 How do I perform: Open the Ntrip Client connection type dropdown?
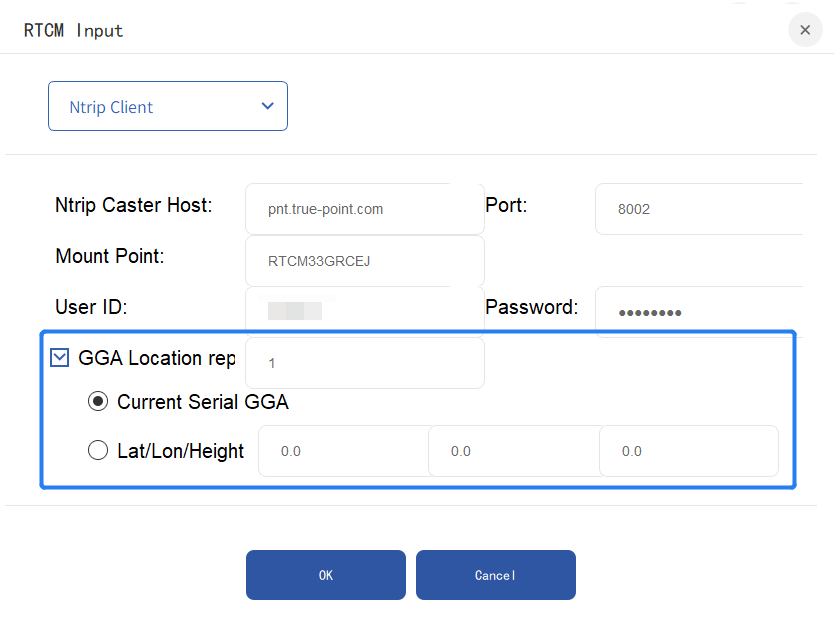[x=167, y=106]
